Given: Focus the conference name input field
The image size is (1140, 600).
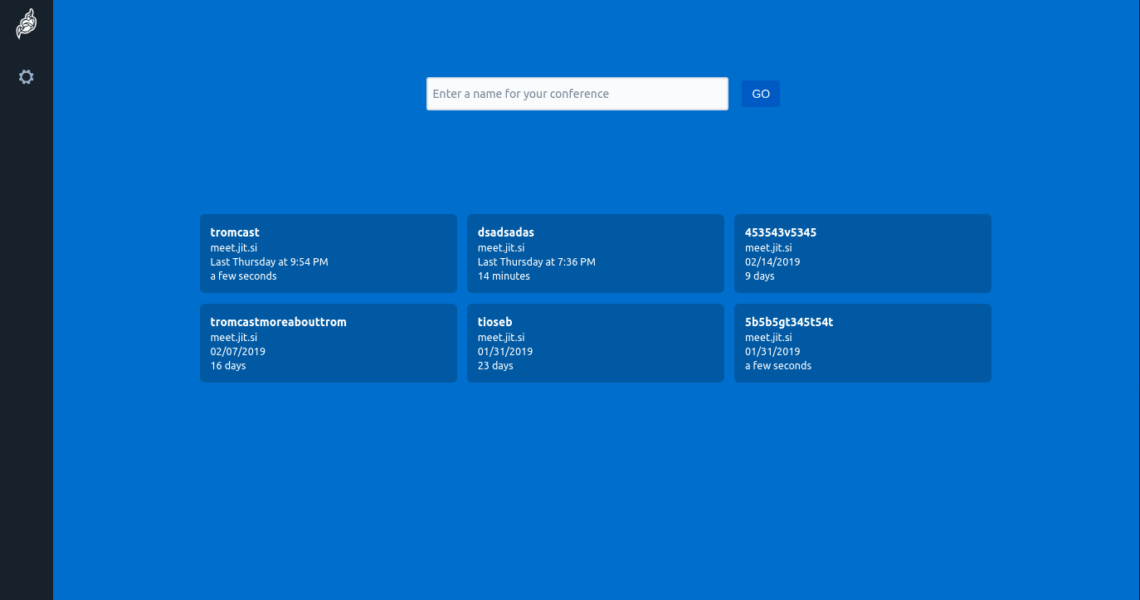Looking at the screenshot, I should click(x=577, y=94).
